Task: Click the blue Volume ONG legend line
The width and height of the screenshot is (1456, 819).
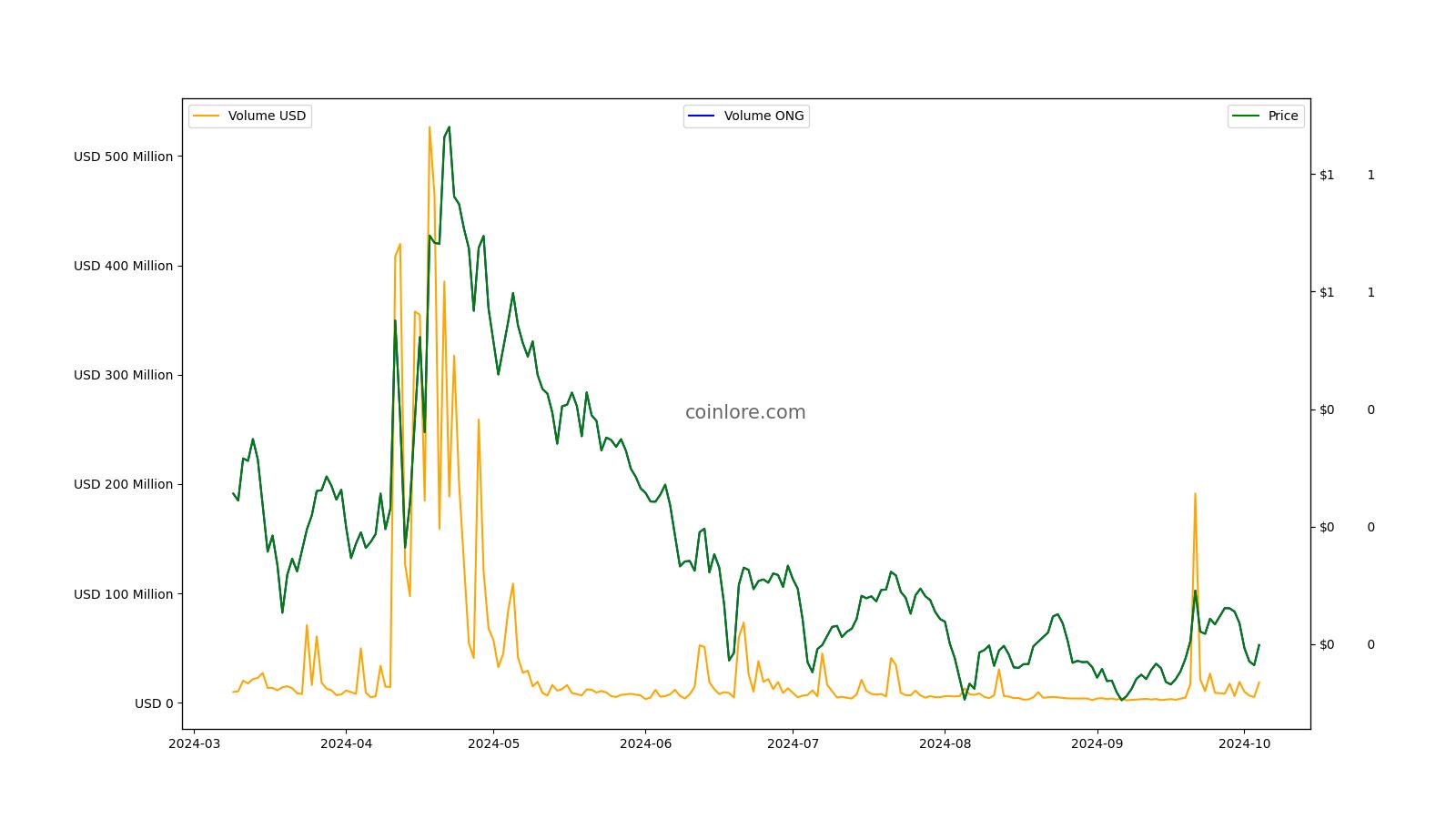Action: click(702, 116)
